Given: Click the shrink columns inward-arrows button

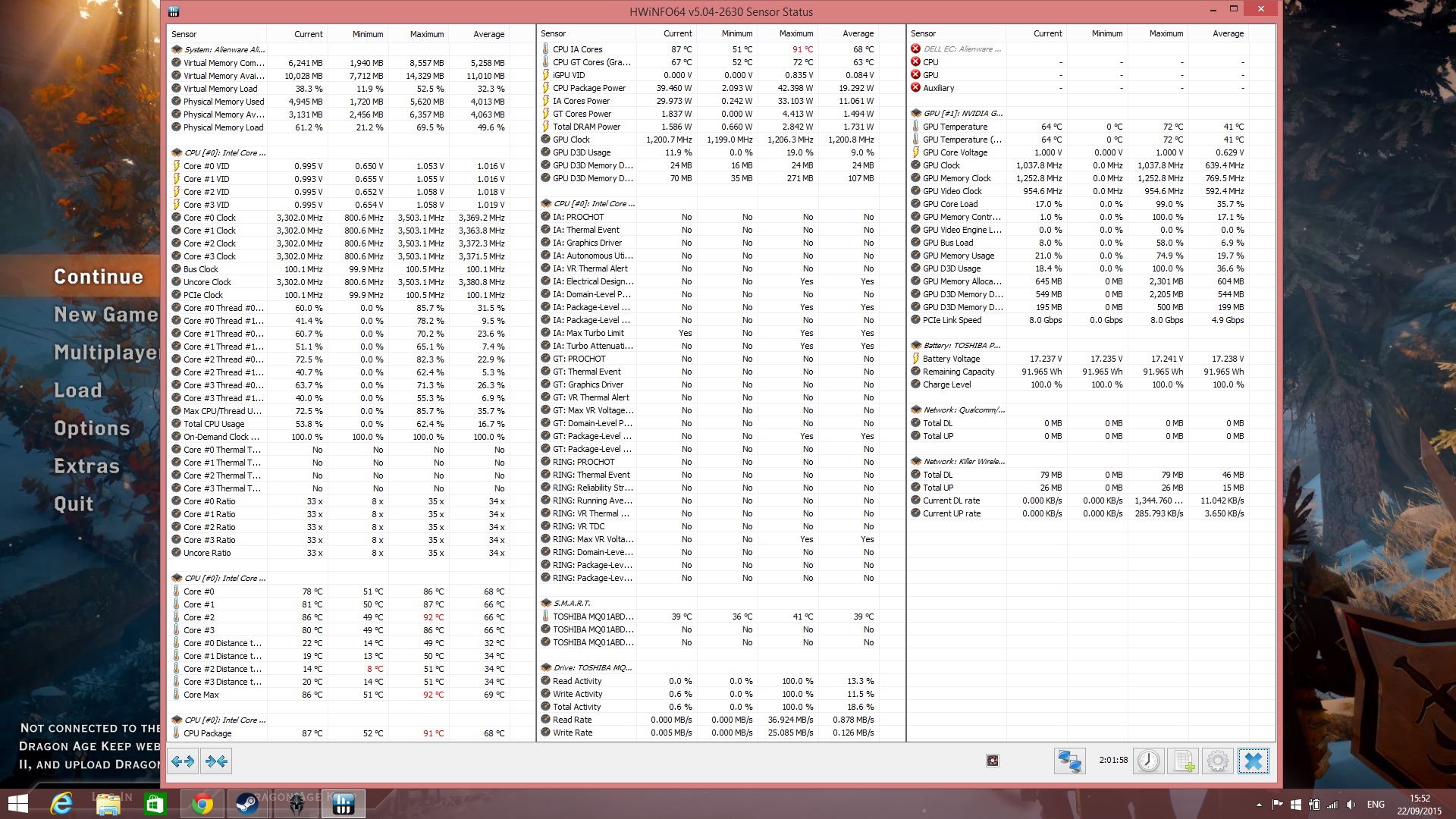Looking at the screenshot, I should point(216,761).
